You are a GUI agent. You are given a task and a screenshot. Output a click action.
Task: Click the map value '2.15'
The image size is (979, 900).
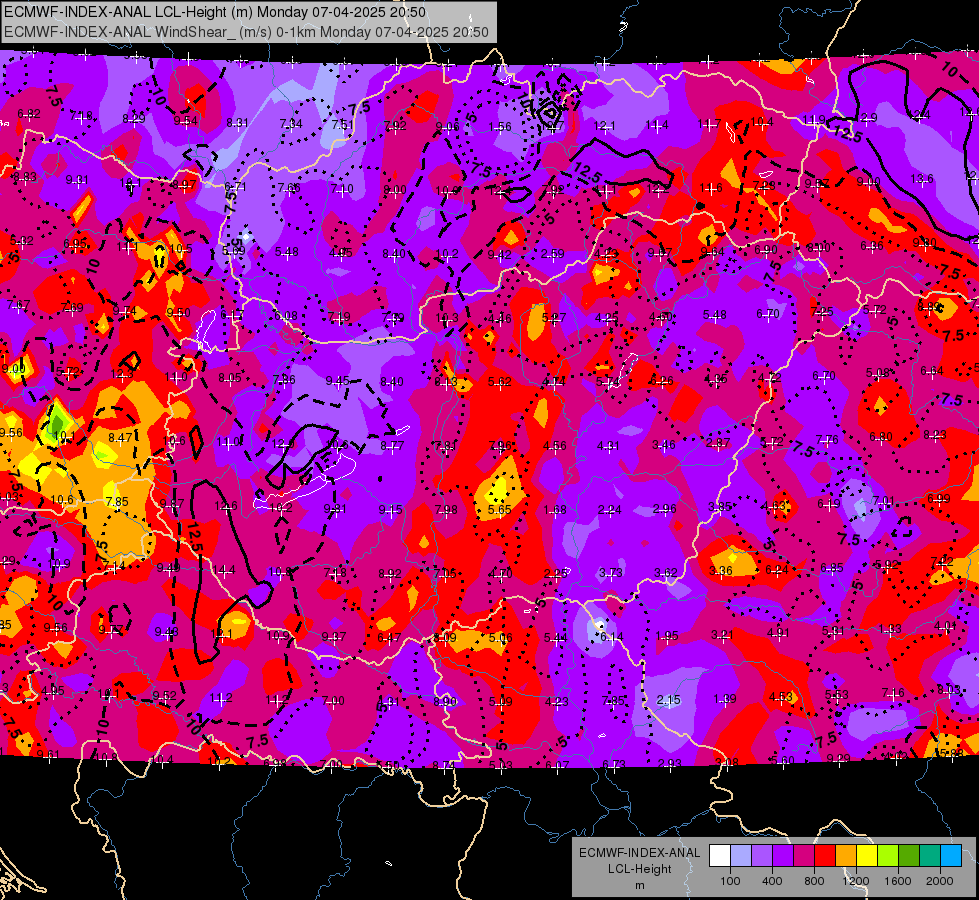(668, 700)
